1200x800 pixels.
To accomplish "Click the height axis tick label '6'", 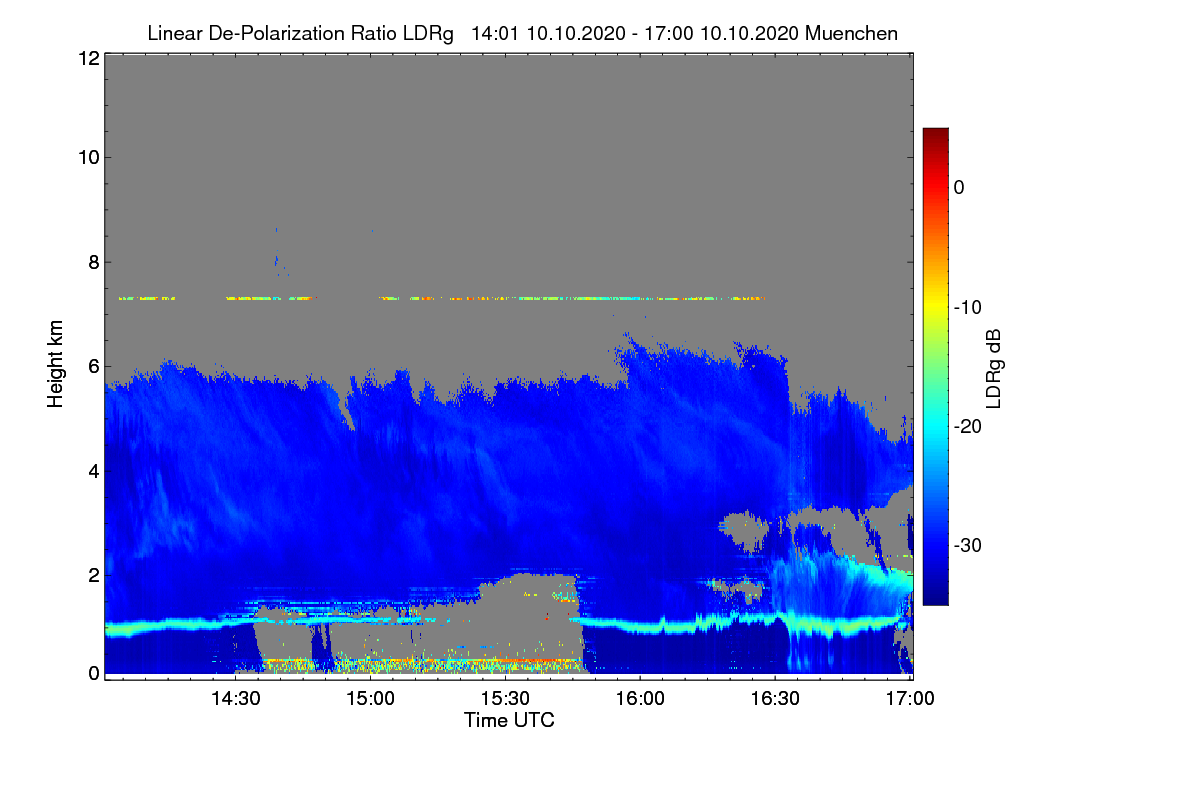I will point(93,366).
